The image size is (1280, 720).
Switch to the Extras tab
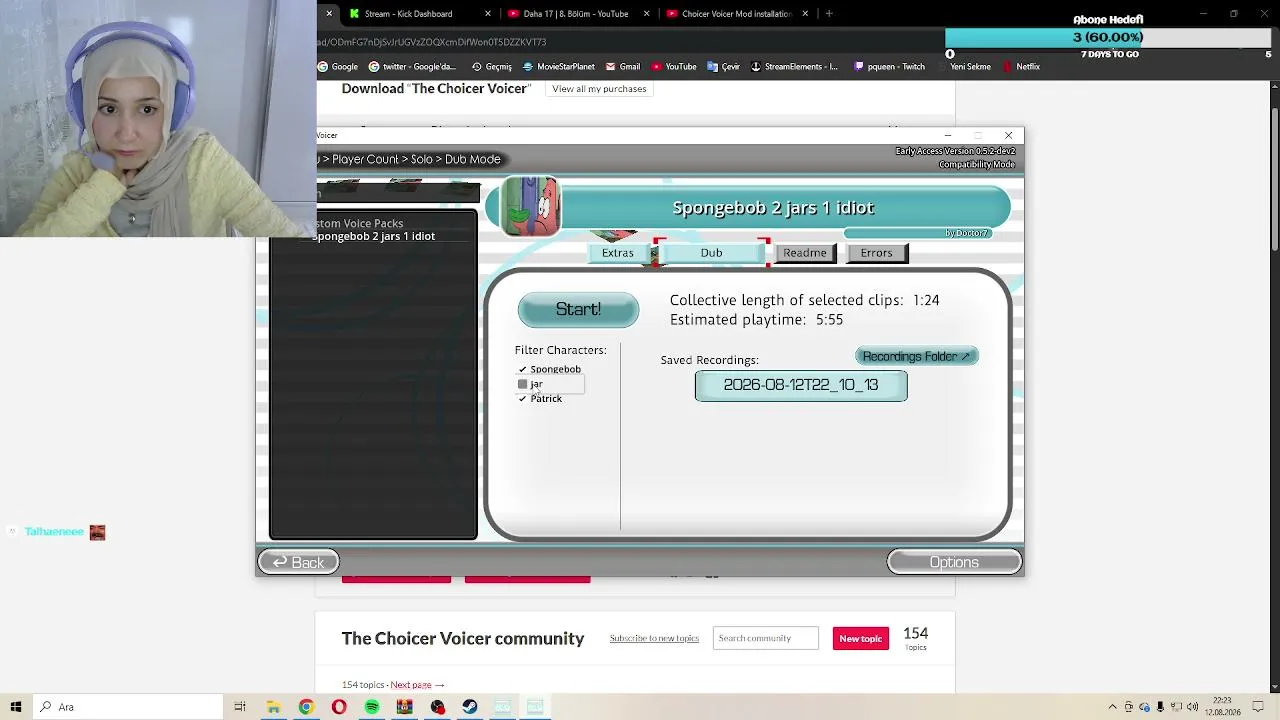click(618, 253)
